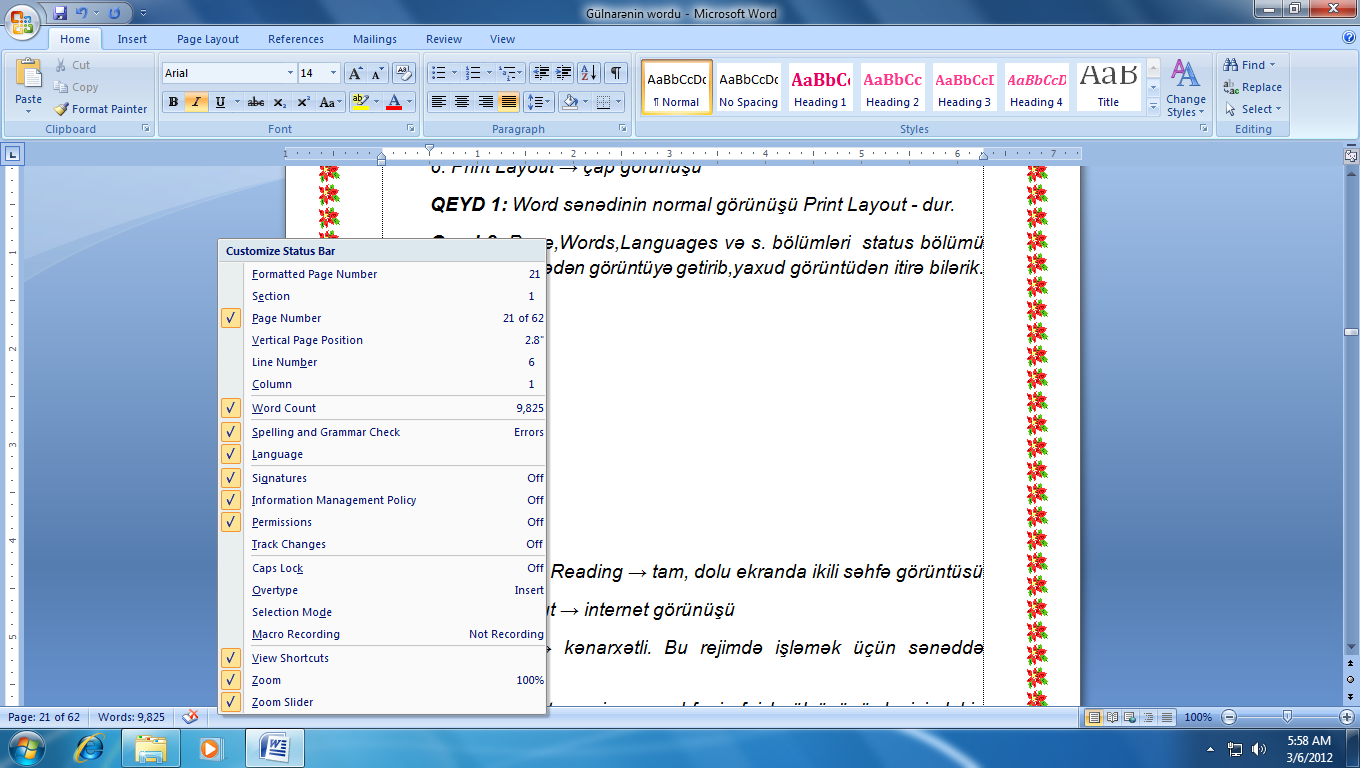Screen dimensions: 1360x768
Task: Click Replace in Editing group
Action: click(x=1252, y=87)
